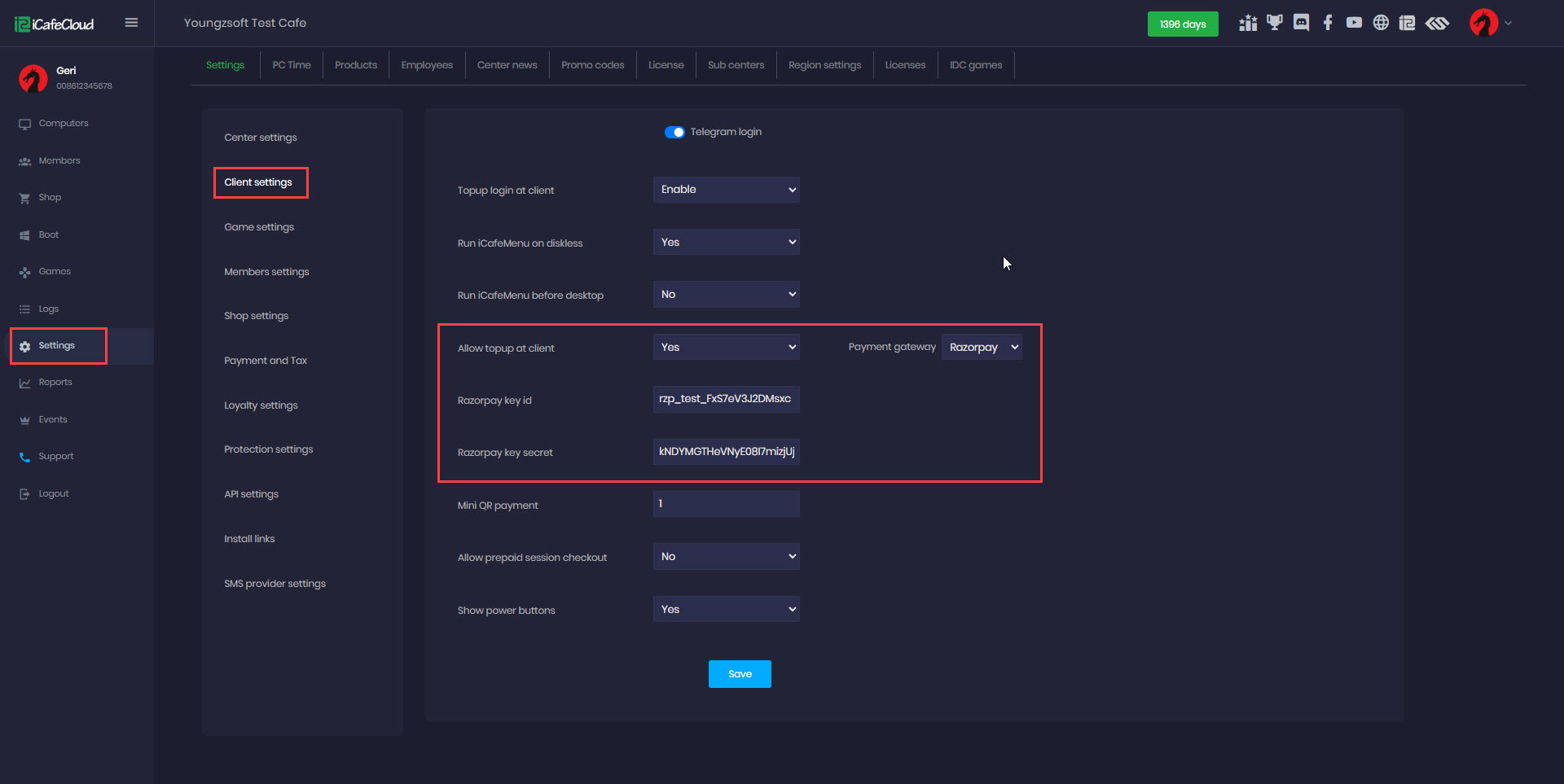Open the Discord icon in the header
This screenshot has height=784, width=1564.
[x=1301, y=23]
